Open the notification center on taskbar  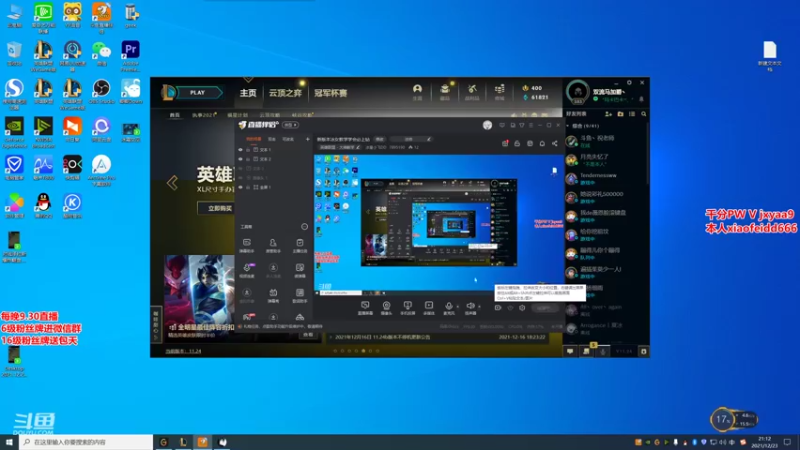[788, 442]
